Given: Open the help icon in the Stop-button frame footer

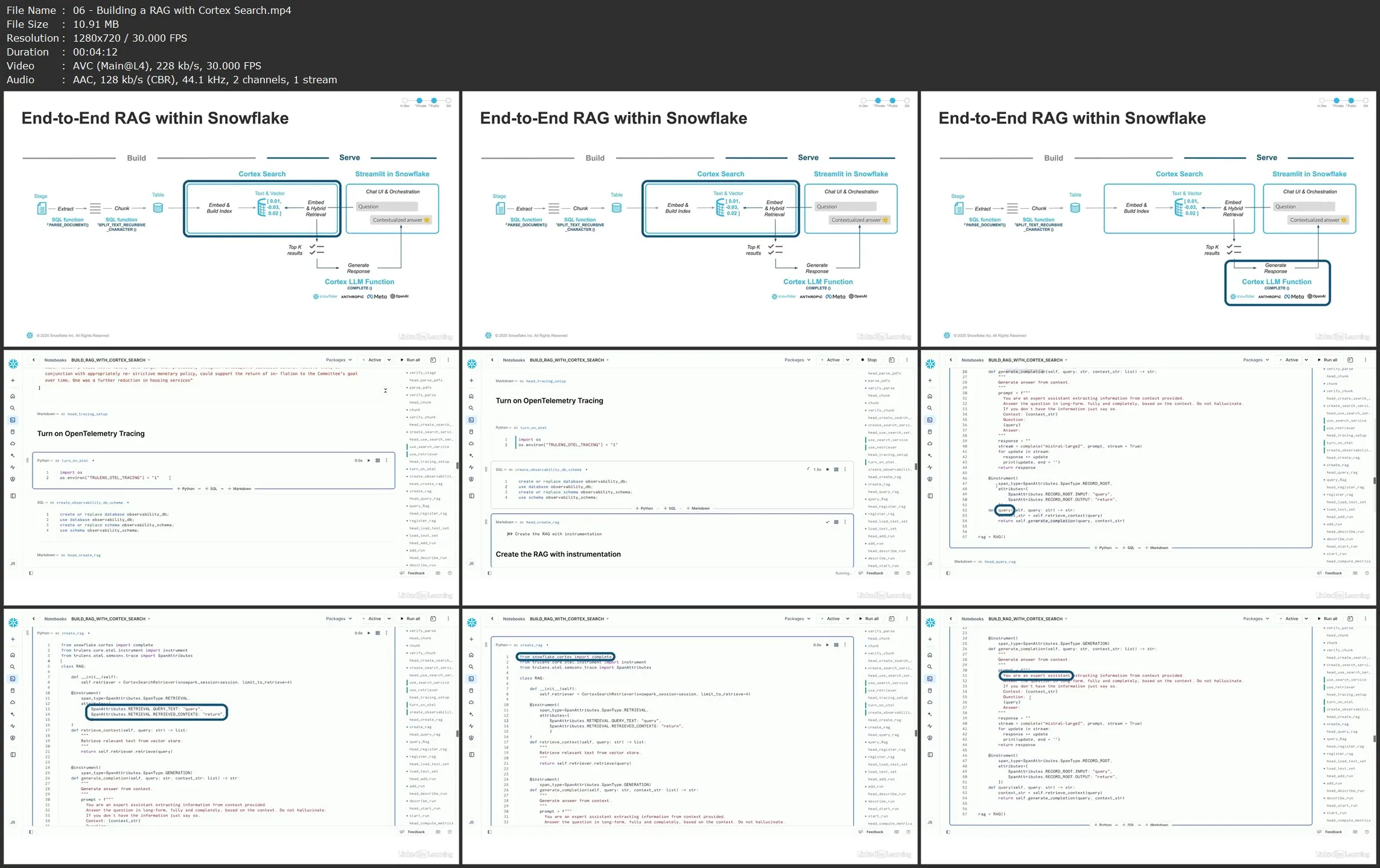Looking at the screenshot, I should (908, 573).
